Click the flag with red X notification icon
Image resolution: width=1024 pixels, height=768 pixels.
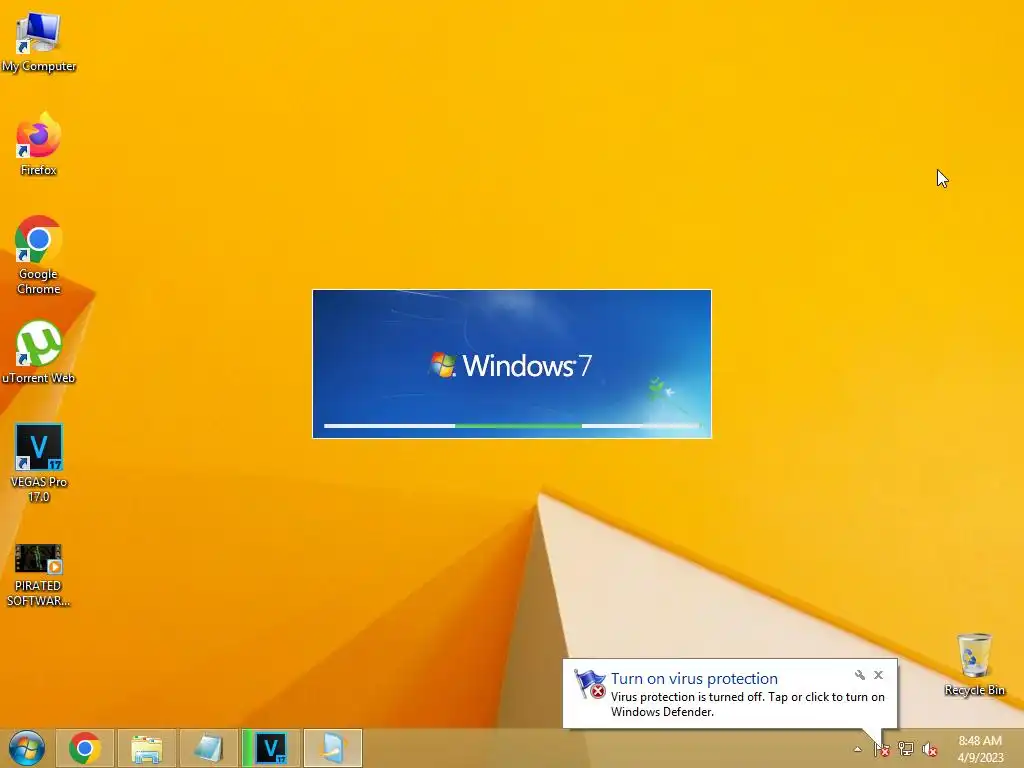click(x=590, y=684)
